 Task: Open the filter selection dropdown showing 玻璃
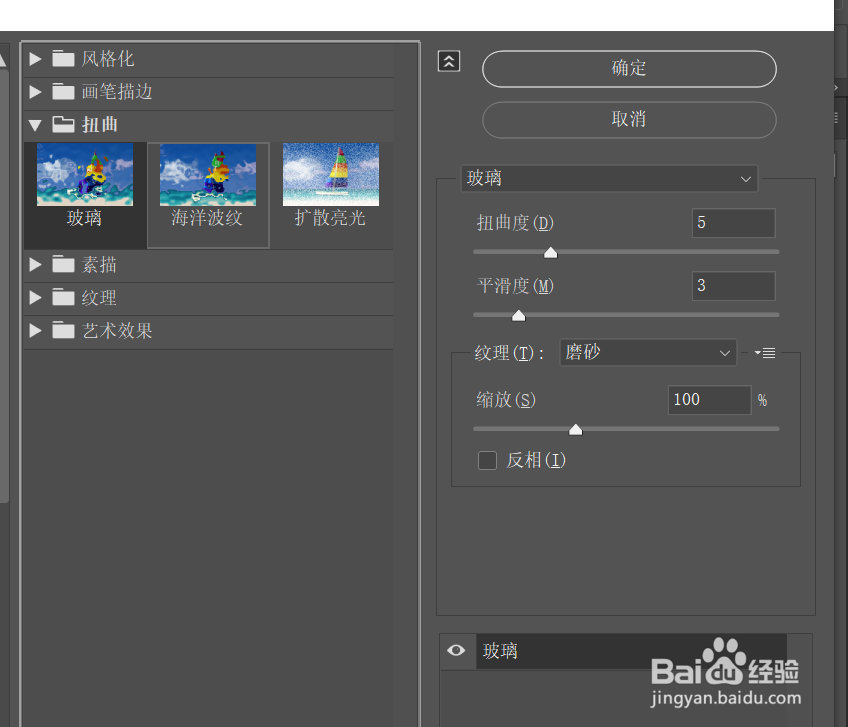[x=609, y=178]
